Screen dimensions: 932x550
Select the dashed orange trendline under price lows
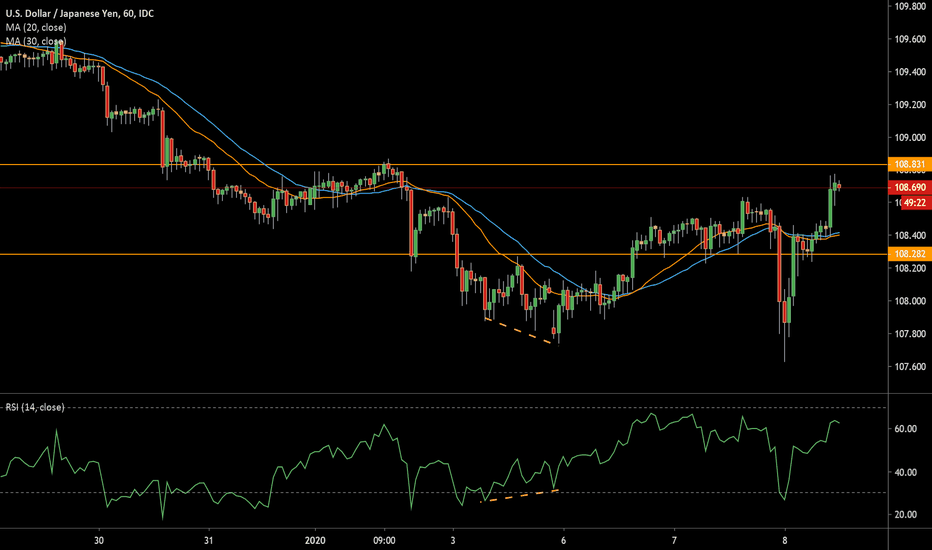(518, 331)
